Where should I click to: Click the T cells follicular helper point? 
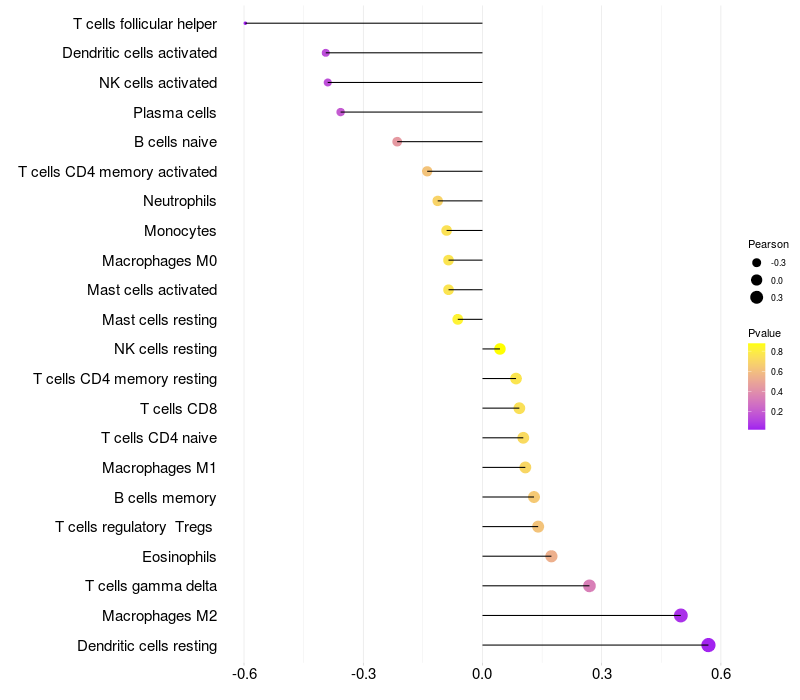coord(245,23)
